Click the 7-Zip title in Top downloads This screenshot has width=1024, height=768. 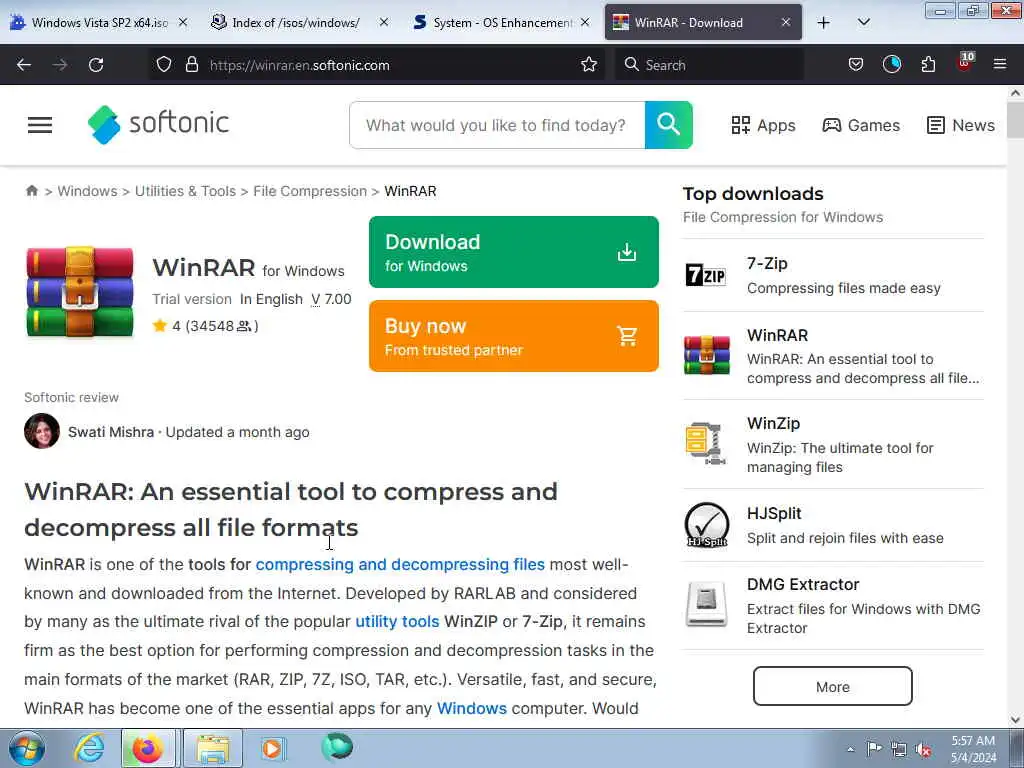[767, 263]
